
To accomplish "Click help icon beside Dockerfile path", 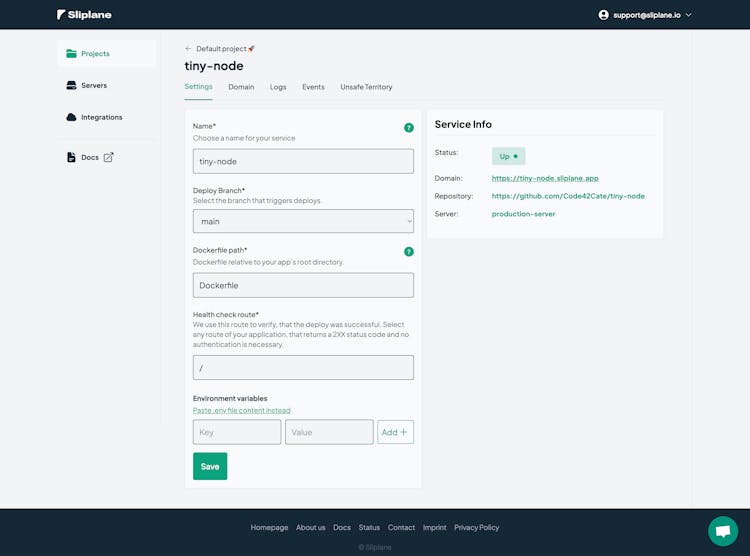I will (x=408, y=252).
